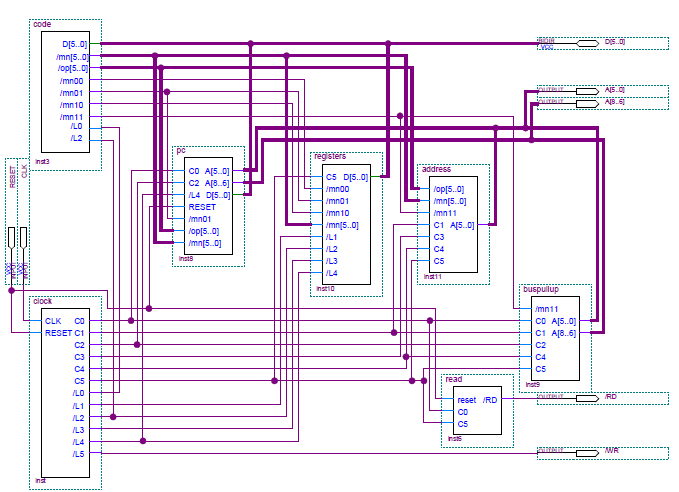Image resolution: width=679 pixels, height=492 pixels.
Task: Click the C5 port on read block
Action: [x=462, y=424]
